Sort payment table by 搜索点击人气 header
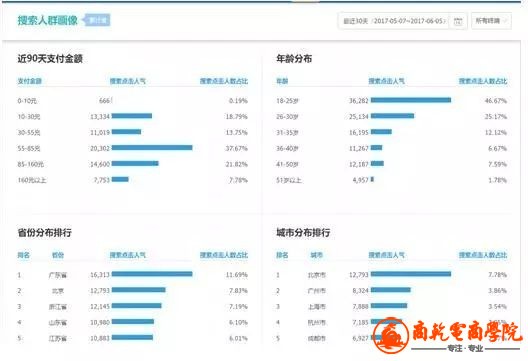This screenshot has height=361, width=528. pyautogui.click(x=128, y=81)
